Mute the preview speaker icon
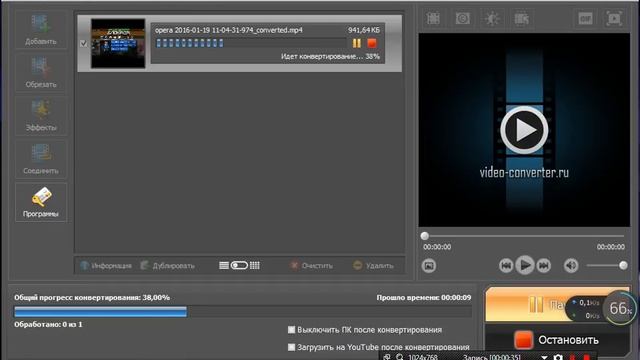The image size is (640, 360). pyautogui.click(x=571, y=266)
